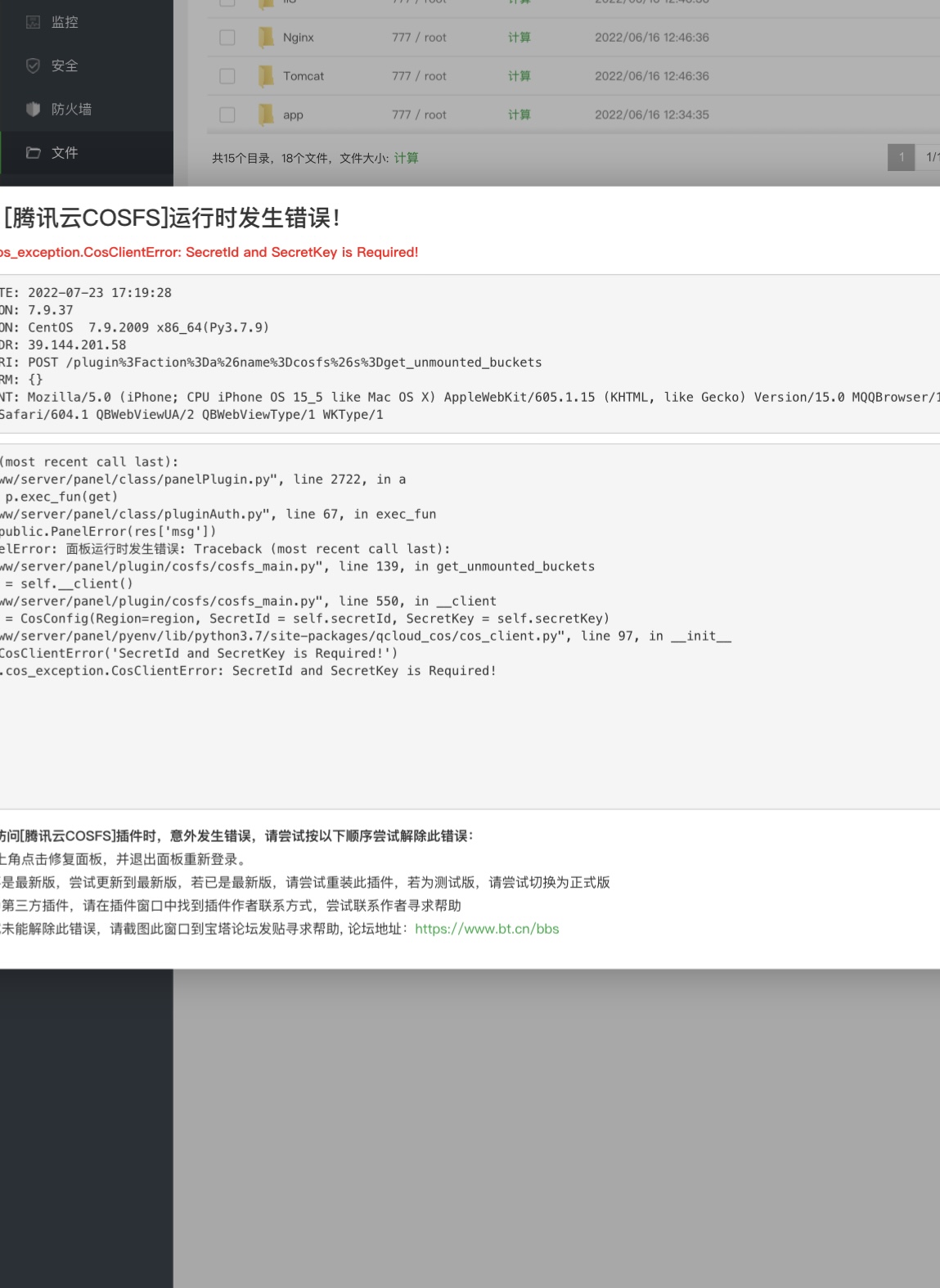Click the shield icon beside 安全
The width and height of the screenshot is (940, 1288).
[x=33, y=65]
